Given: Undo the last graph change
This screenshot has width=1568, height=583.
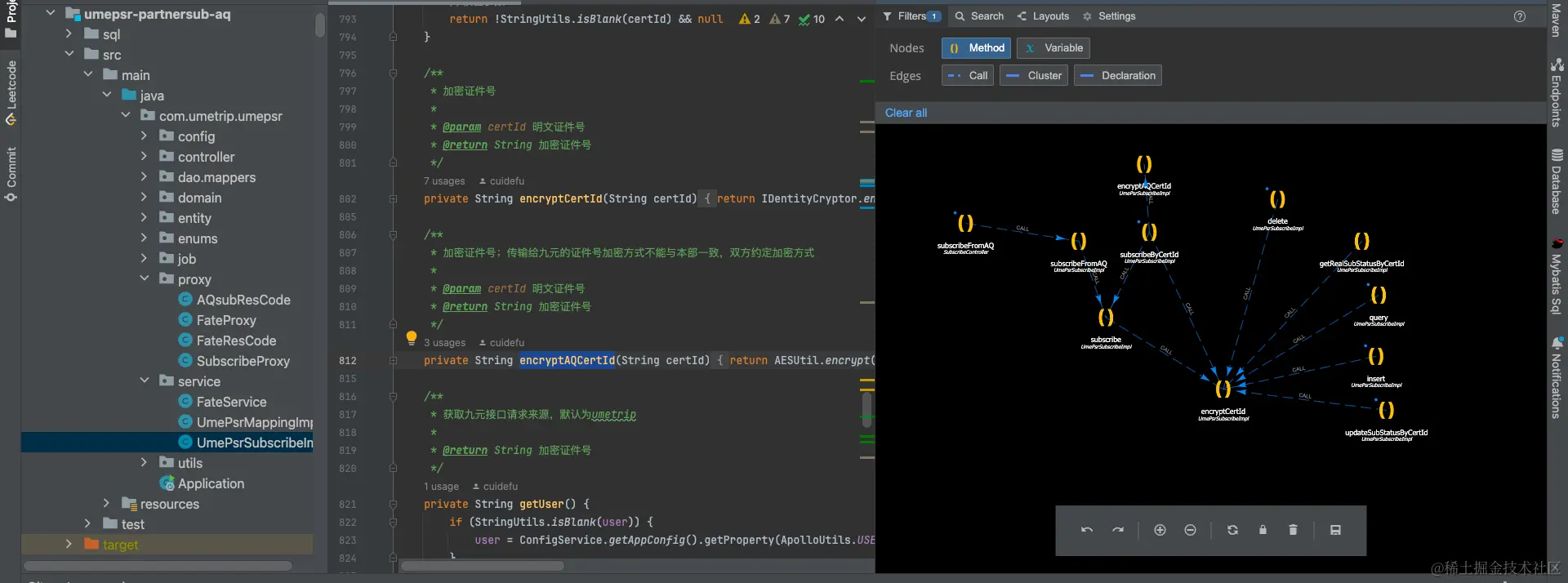Looking at the screenshot, I should 1087,530.
